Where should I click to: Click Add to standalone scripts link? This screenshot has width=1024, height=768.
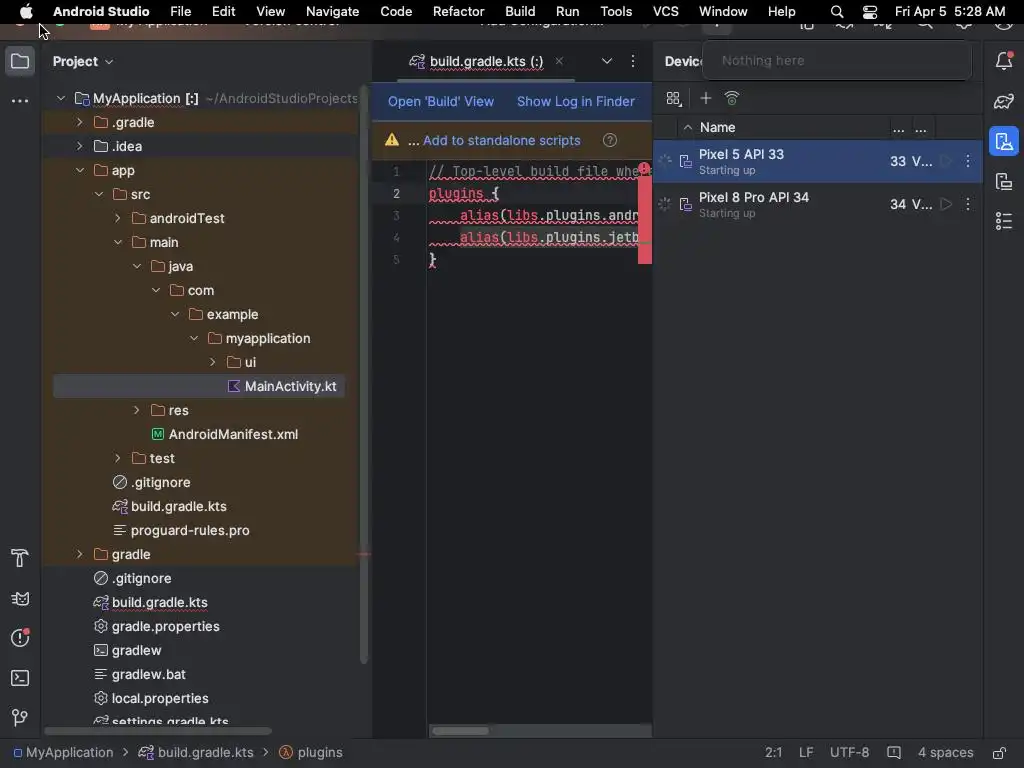click(x=502, y=140)
